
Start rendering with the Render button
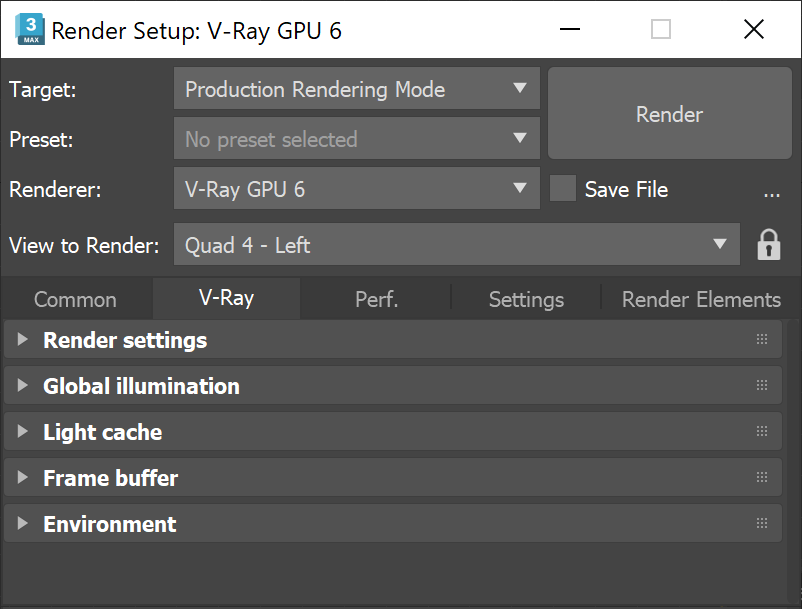click(x=668, y=114)
